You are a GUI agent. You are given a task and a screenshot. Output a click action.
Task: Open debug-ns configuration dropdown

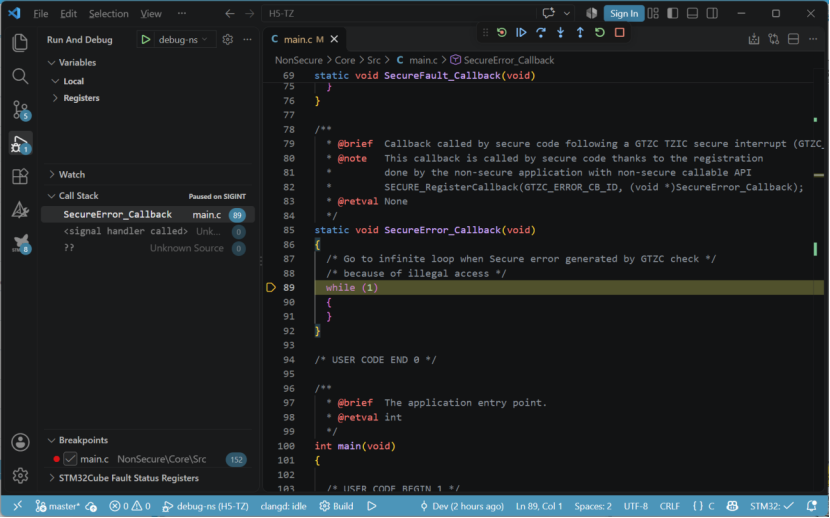coord(184,40)
